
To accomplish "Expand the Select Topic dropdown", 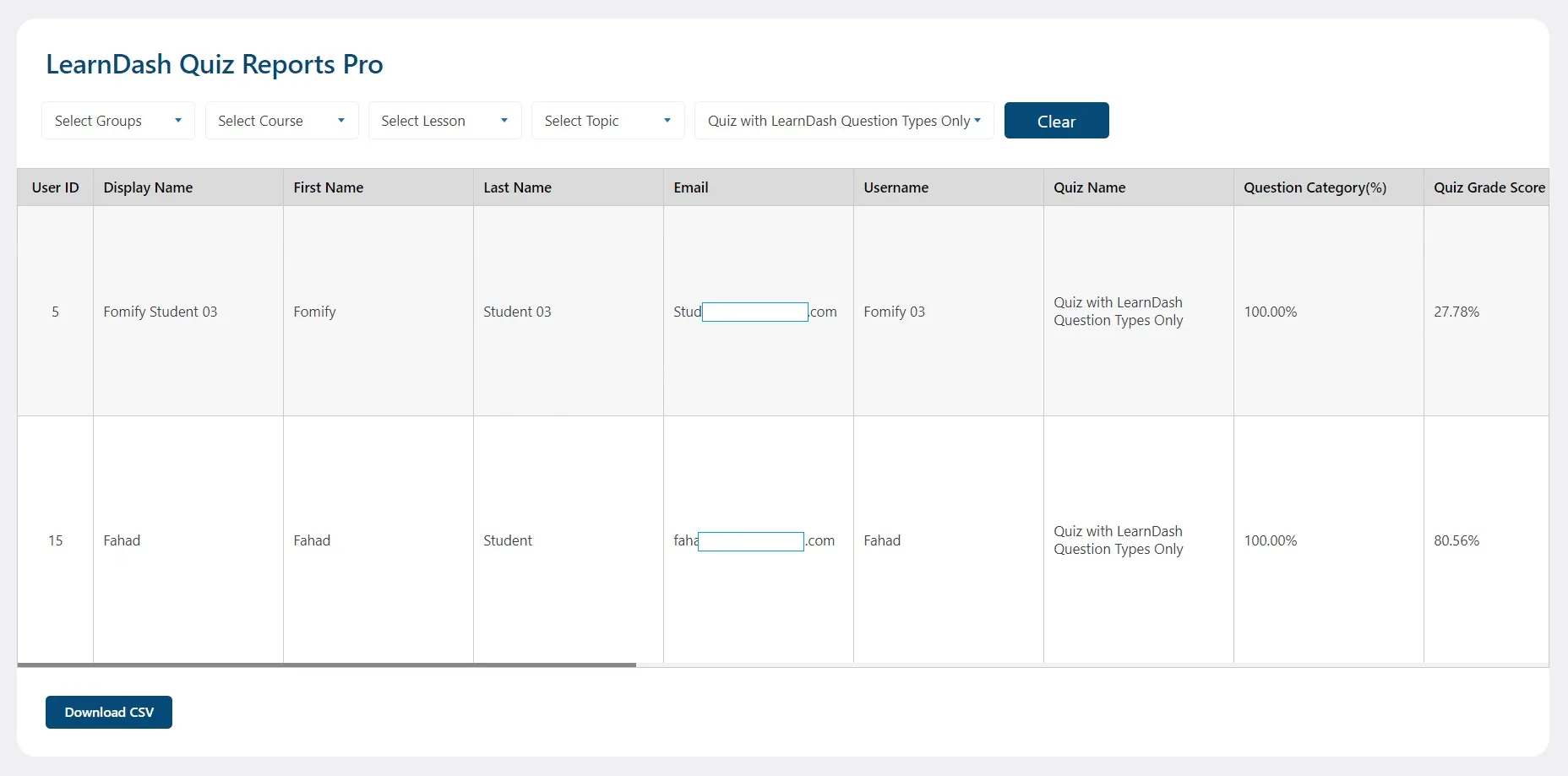I will 607,120.
